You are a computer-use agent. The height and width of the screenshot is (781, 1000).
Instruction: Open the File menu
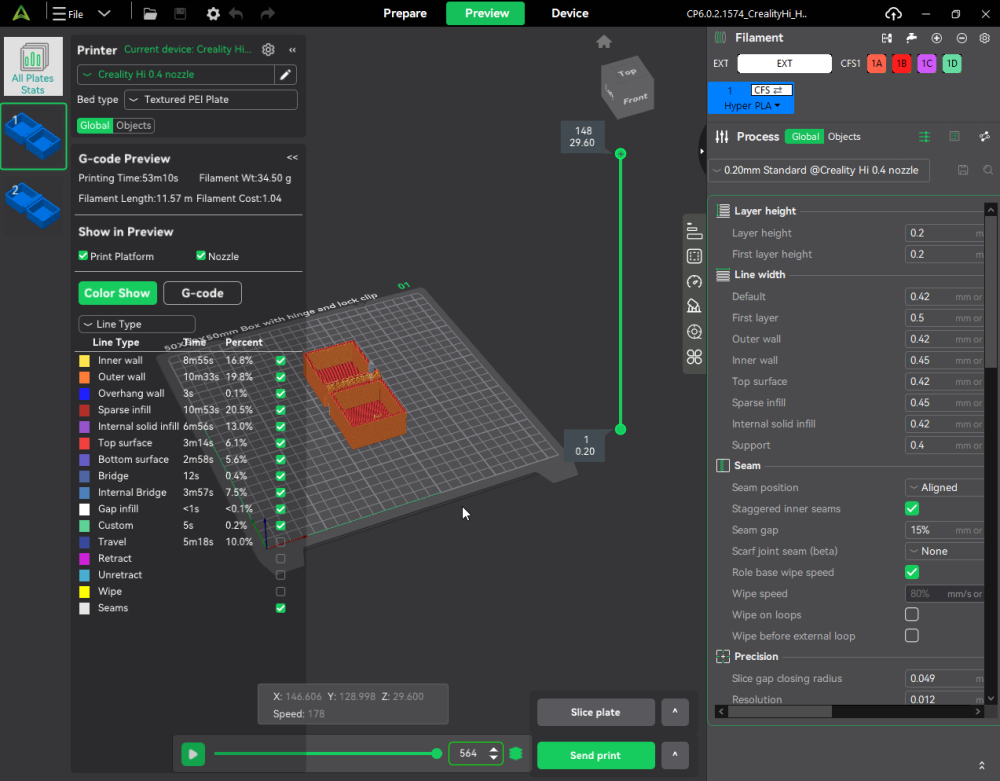[68, 13]
